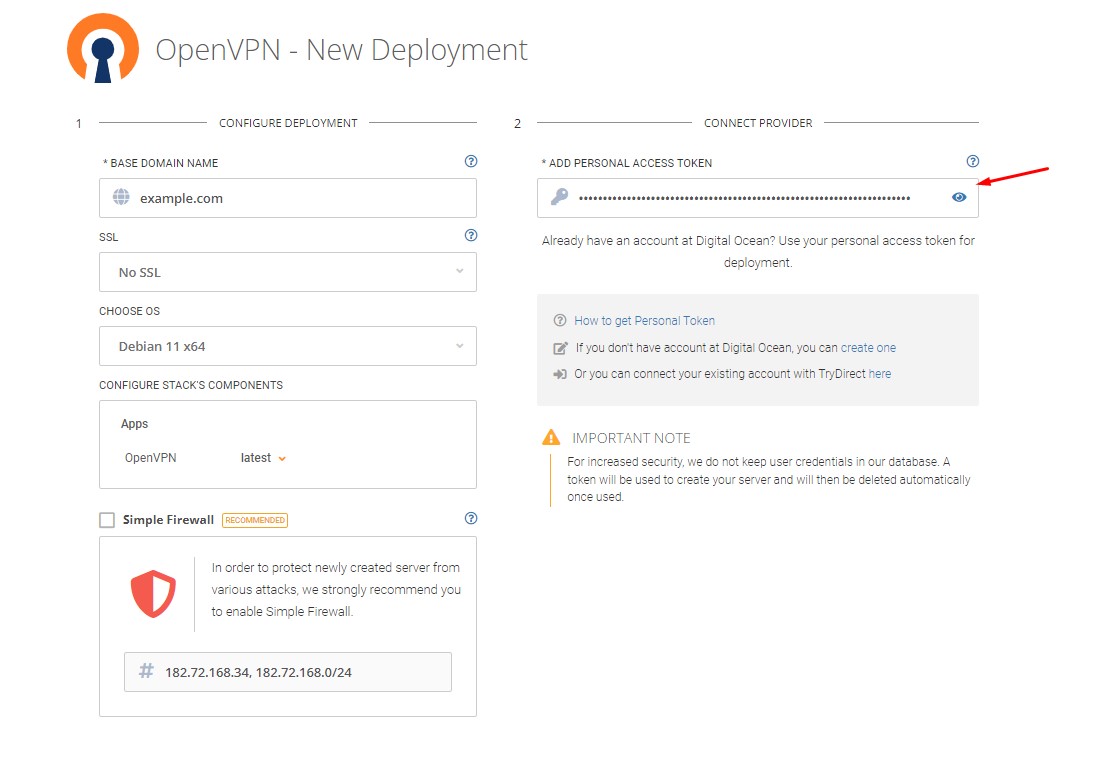Open How to get Personal Token link
This screenshot has width=1102, height=766.
[644, 321]
